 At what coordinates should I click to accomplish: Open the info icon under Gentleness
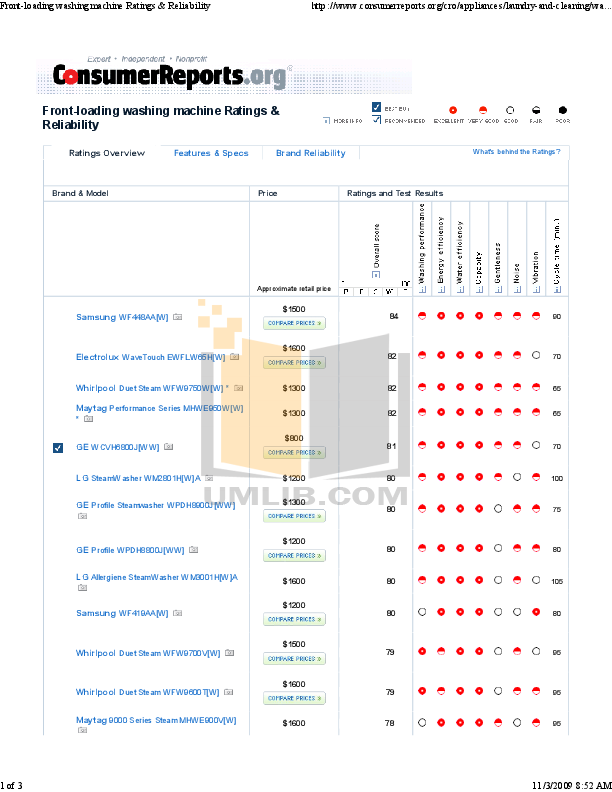[498, 289]
